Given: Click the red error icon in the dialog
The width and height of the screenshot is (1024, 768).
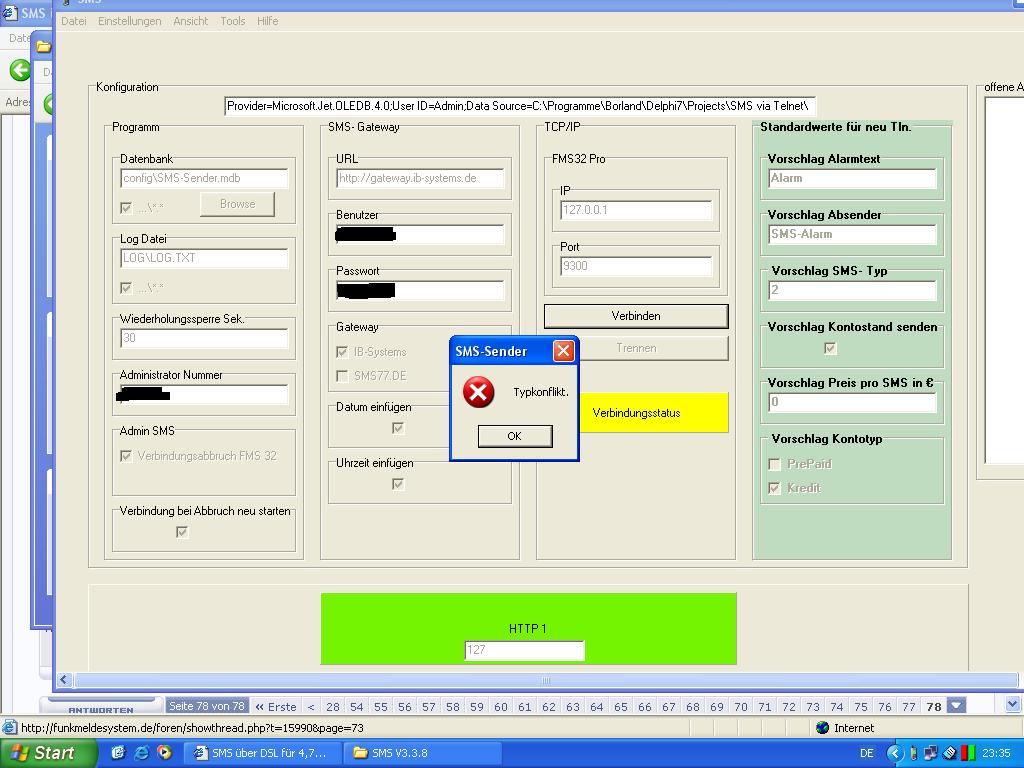Looking at the screenshot, I should point(478,392).
